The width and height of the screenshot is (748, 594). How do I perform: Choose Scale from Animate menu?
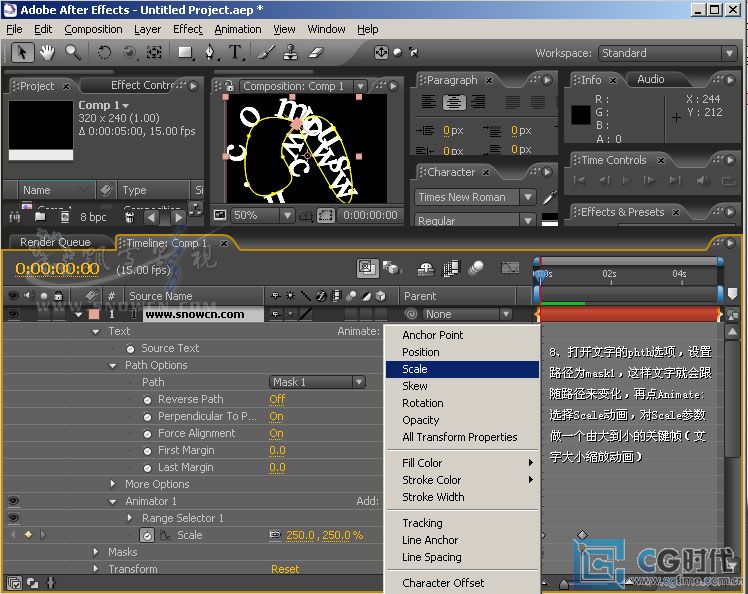click(x=462, y=369)
